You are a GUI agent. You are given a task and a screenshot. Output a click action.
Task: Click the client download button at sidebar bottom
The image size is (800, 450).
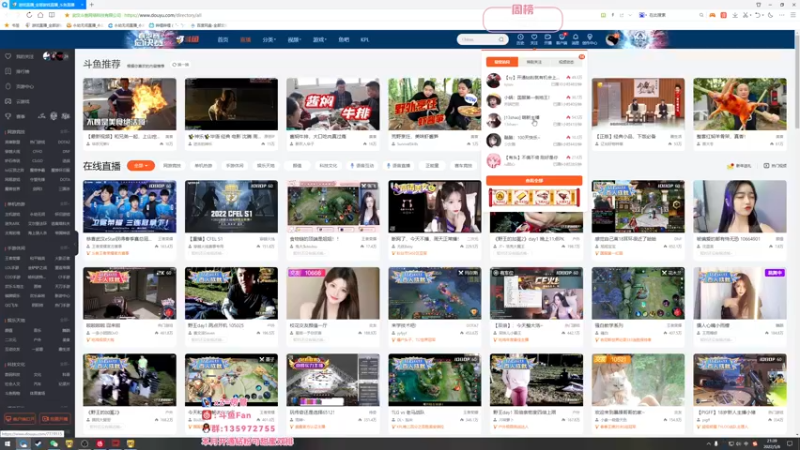(x=20, y=419)
